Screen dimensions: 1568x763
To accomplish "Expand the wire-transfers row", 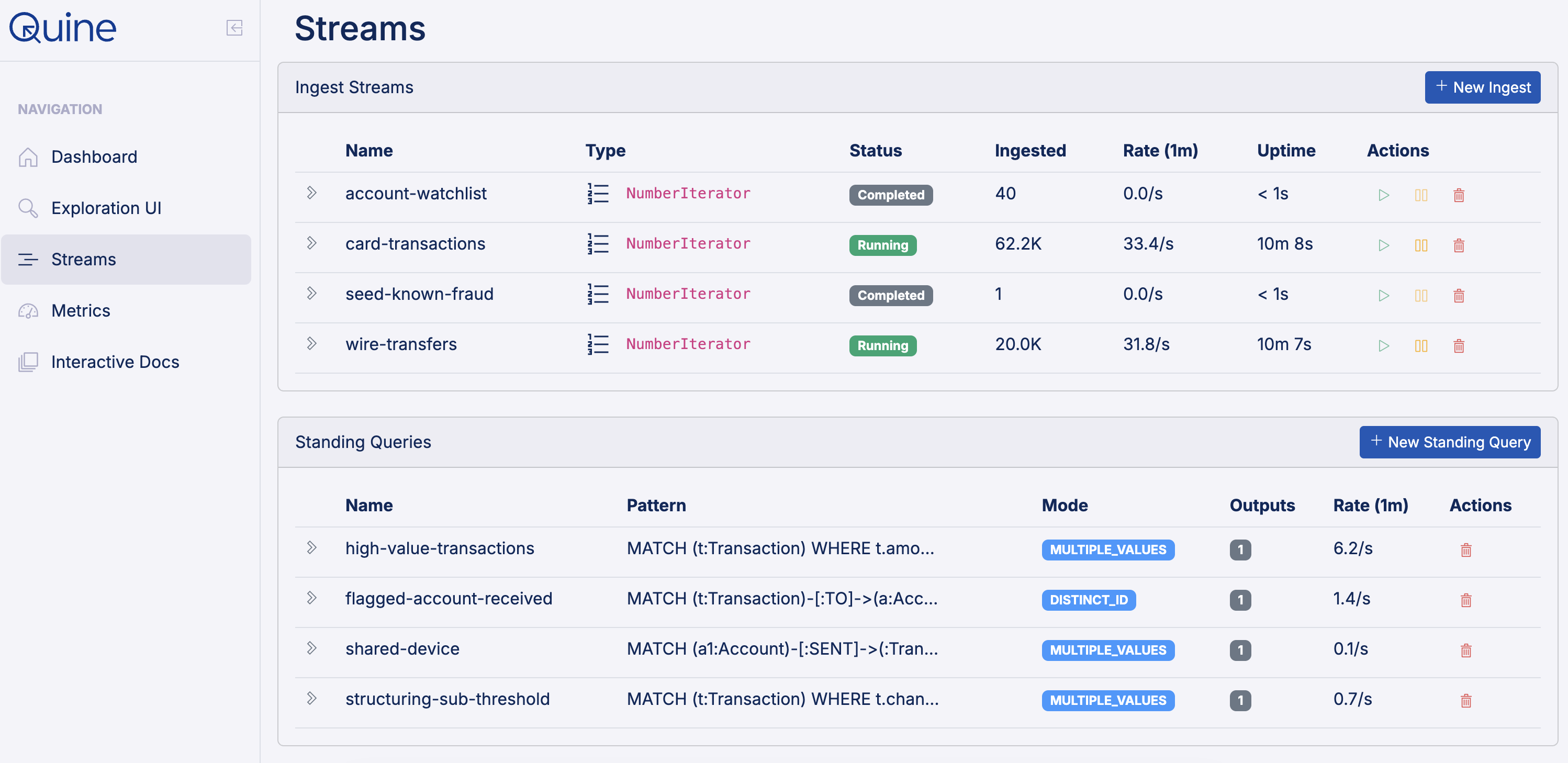I will [x=311, y=344].
